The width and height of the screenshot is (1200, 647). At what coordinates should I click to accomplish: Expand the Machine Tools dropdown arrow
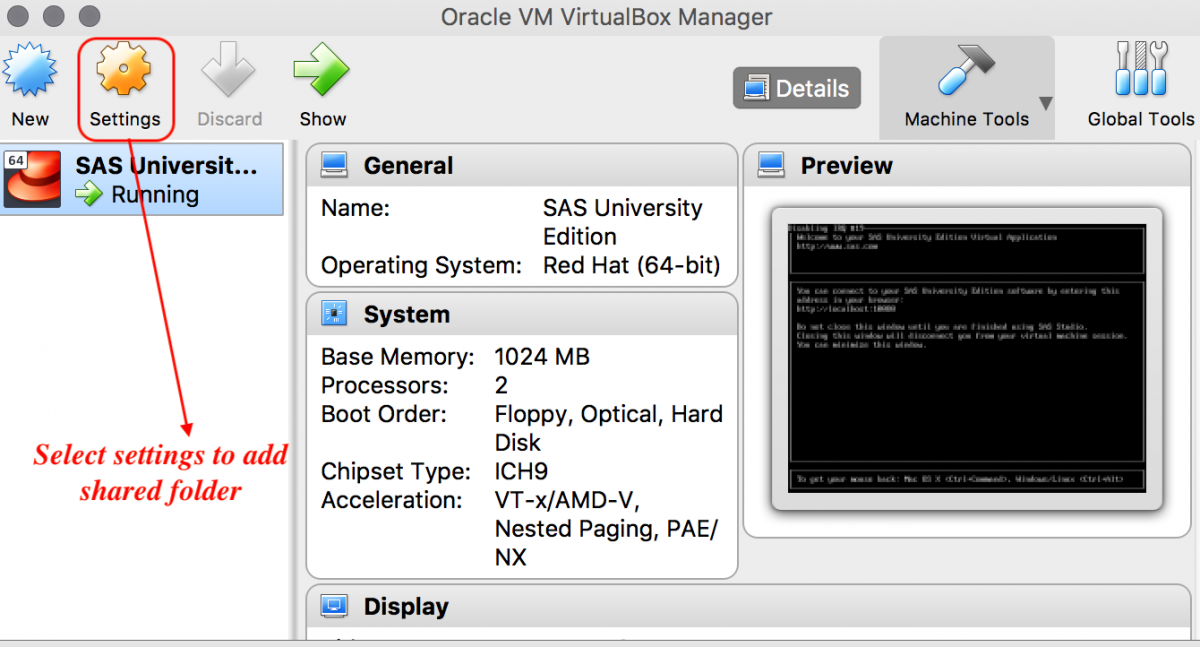pyautogui.click(x=1046, y=103)
